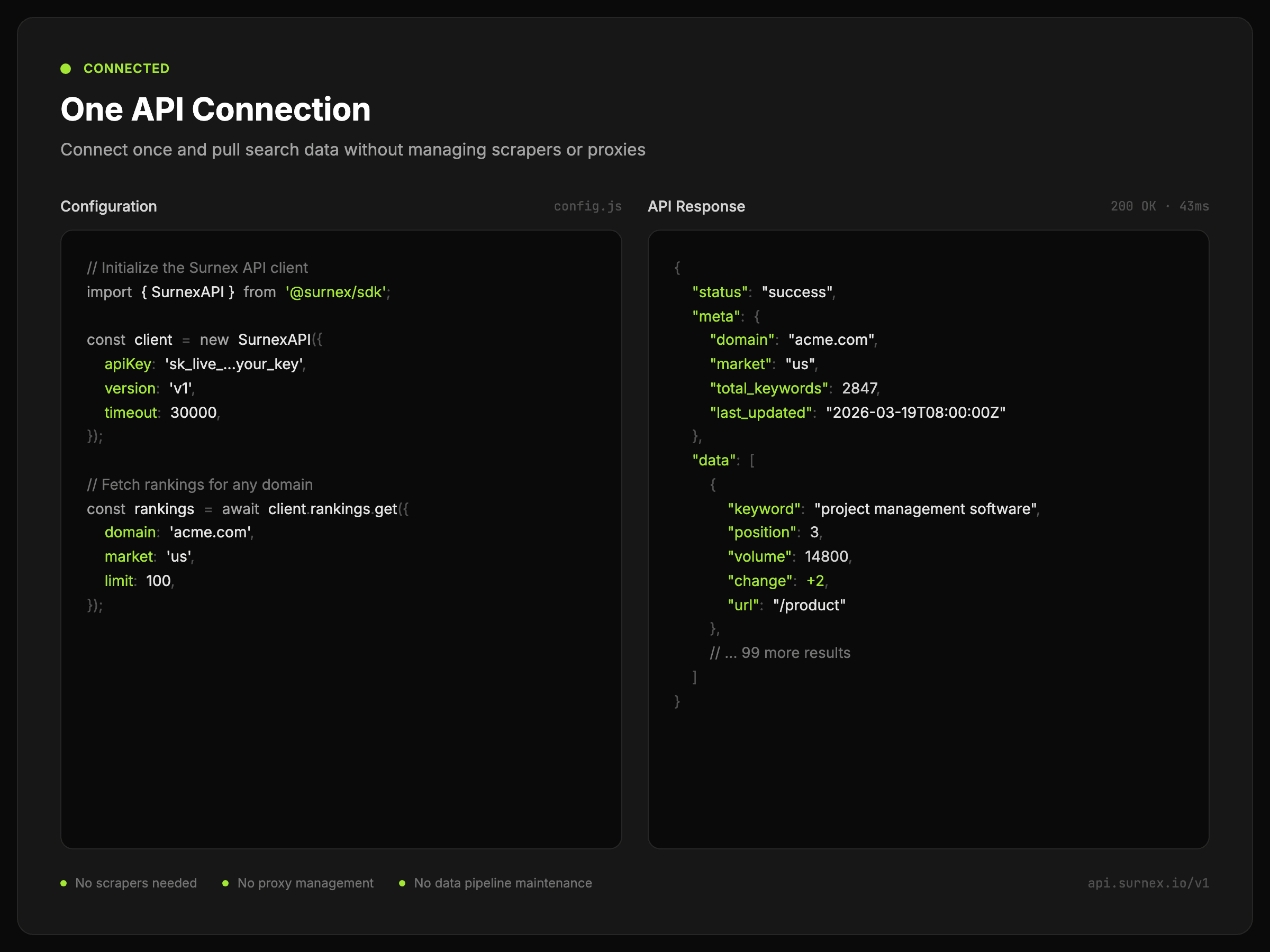Click the '@surnex/sdk' import string
The height and width of the screenshot is (952, 1270).
coord(336,292)
